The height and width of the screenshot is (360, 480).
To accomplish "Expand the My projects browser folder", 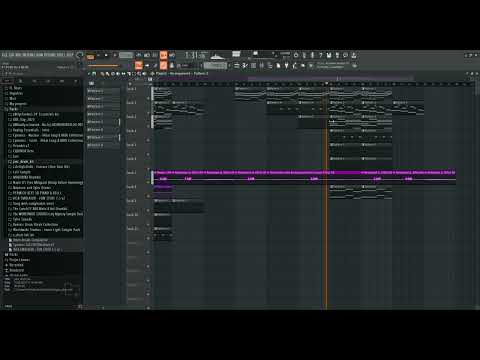I will (x=18, y=104).
